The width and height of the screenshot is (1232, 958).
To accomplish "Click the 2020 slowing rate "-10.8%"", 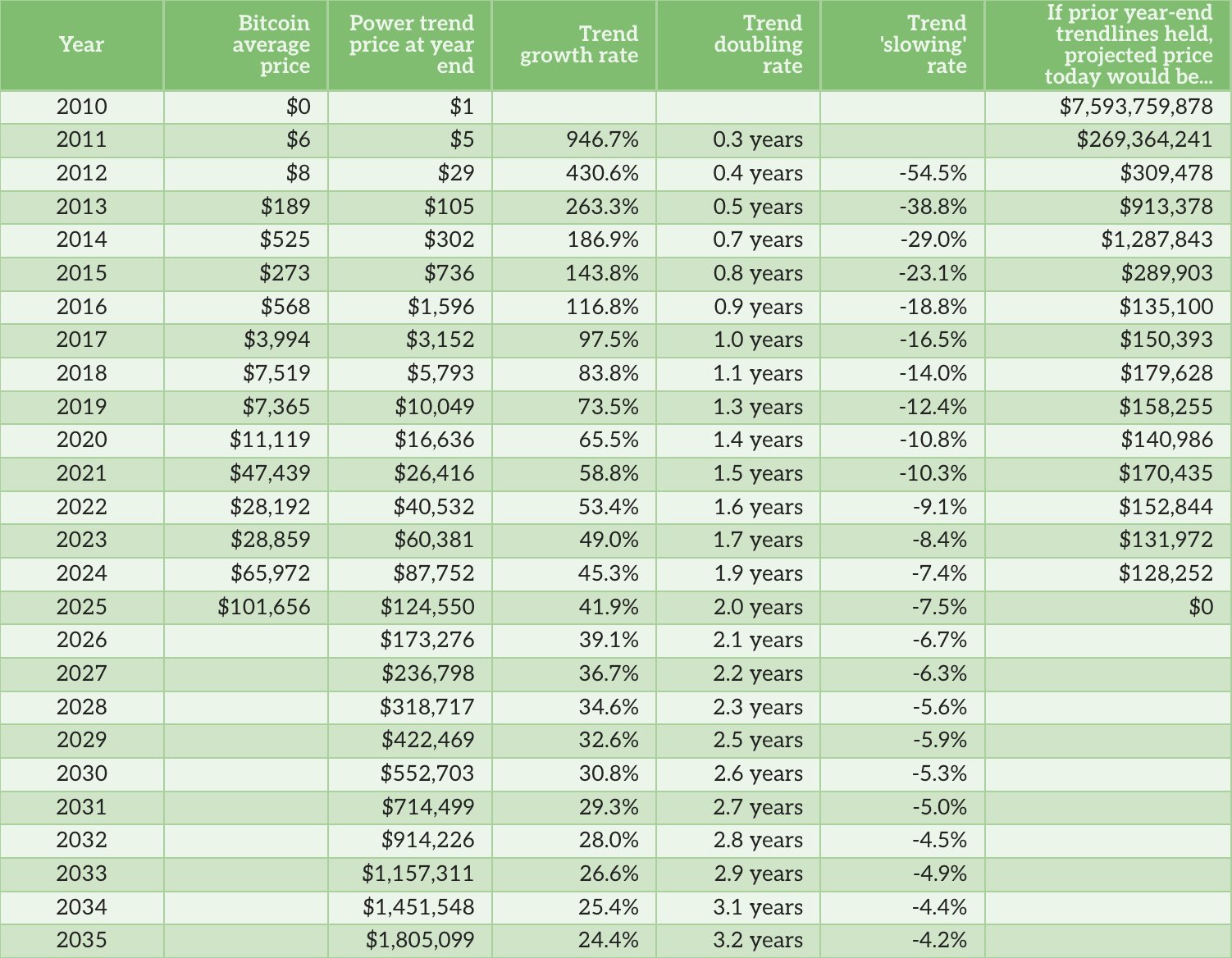I will tap(933, 440).
